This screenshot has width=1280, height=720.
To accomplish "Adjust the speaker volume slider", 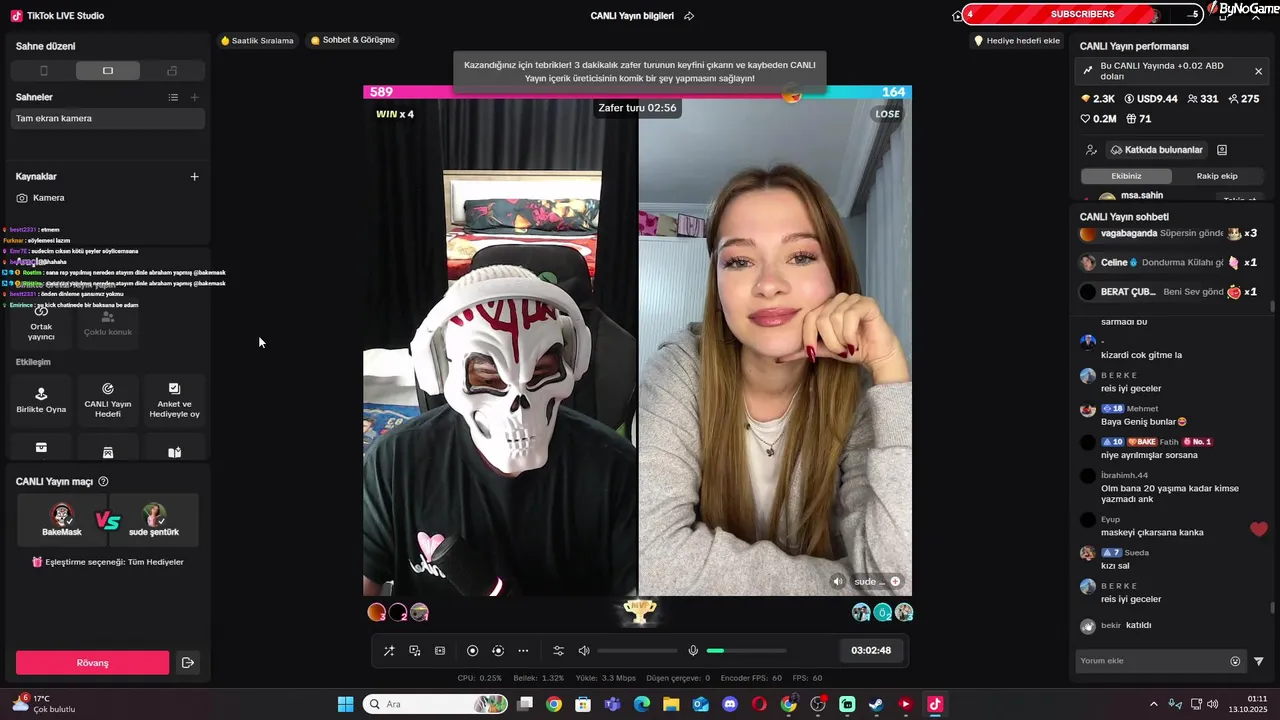I will click(637, 651).
